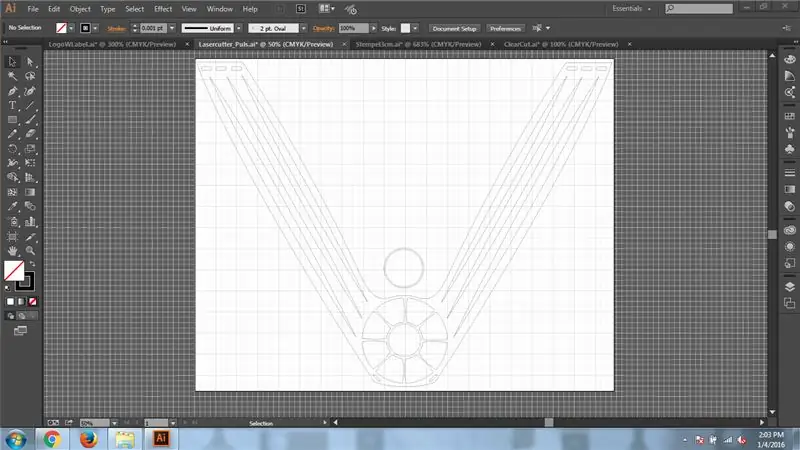Set paint mode to Gradient
Screen dimensions: 800x450
click(21, 302)
